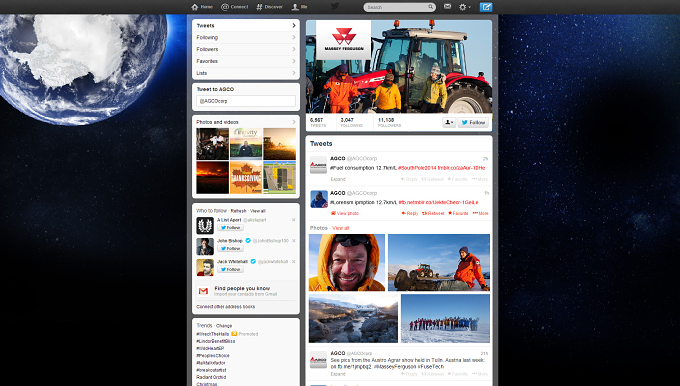
Task: Click the Twitter bird logo
Action: tap(335, 7)
